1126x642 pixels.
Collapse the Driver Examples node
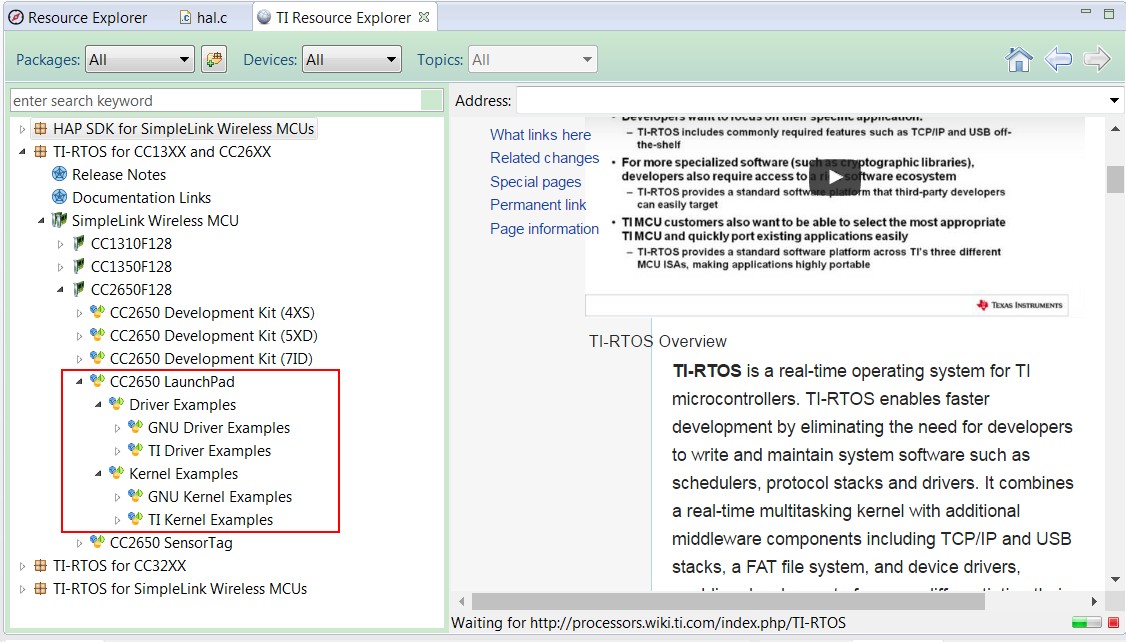coord(98,404)
